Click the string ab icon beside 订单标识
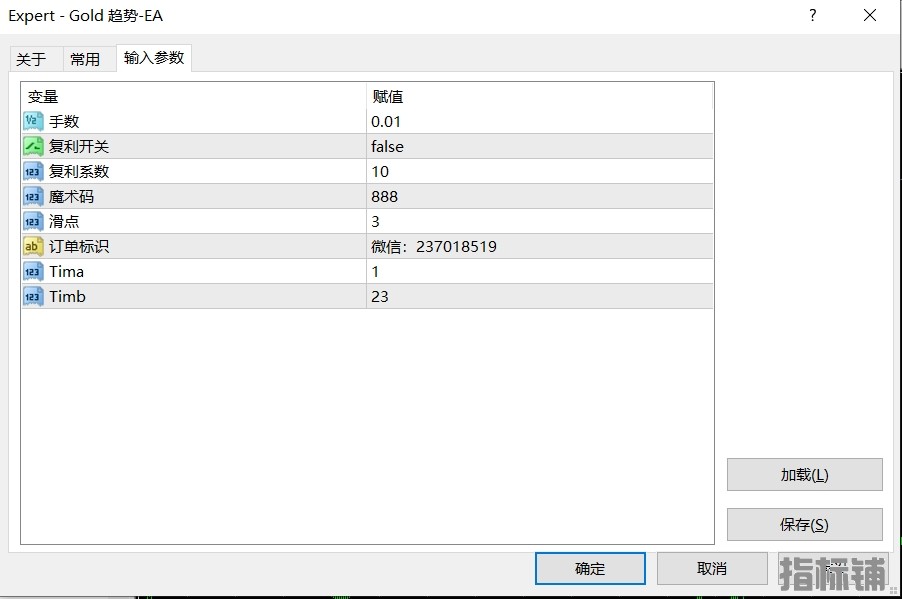 pyautogui.click(x=33, y=246)
